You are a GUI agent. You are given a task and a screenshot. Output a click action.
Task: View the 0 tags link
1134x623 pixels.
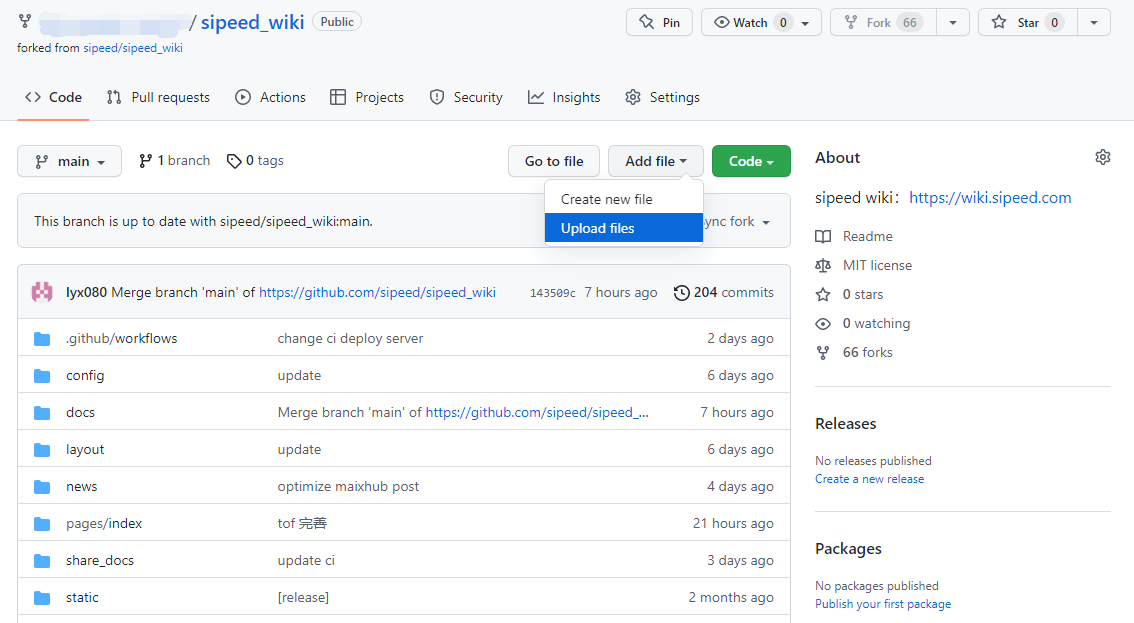[255, 161]
